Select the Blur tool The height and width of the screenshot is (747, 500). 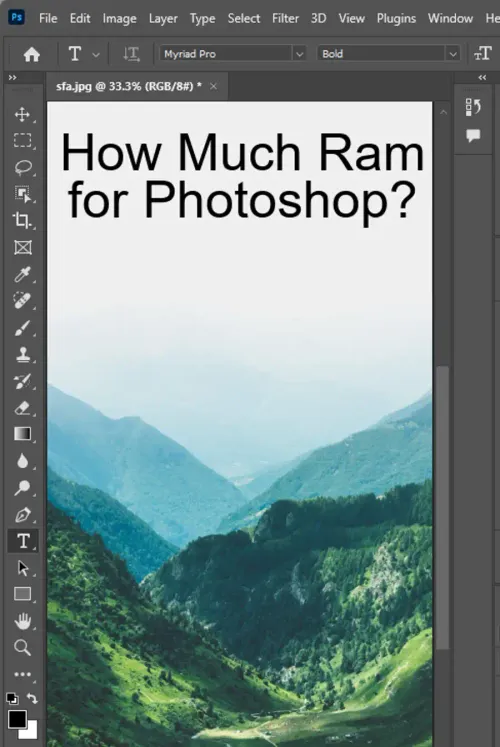(x=22, y=461)
